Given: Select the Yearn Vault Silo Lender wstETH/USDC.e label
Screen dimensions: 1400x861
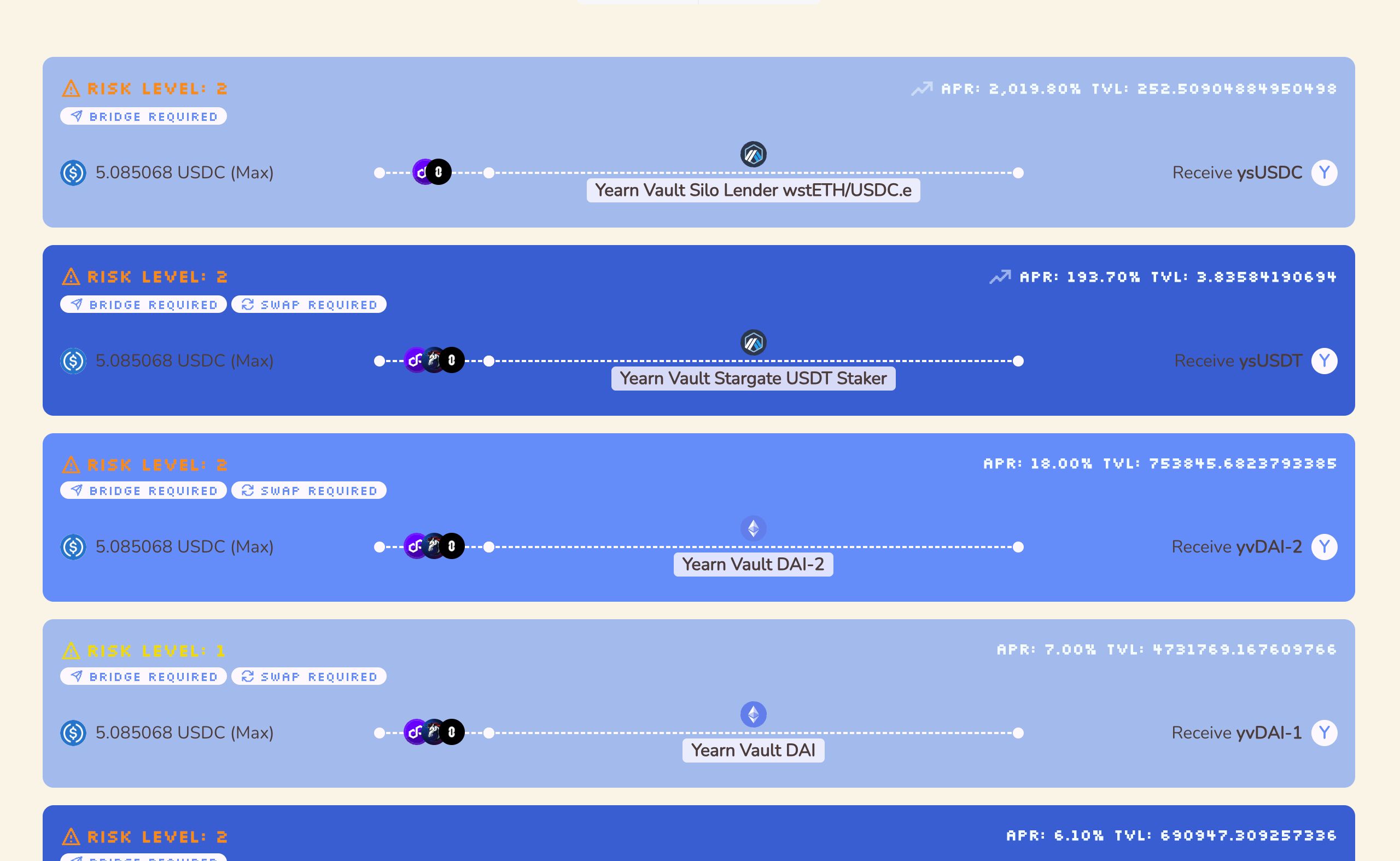Looking at the screenshot, I should coord(753,190).
